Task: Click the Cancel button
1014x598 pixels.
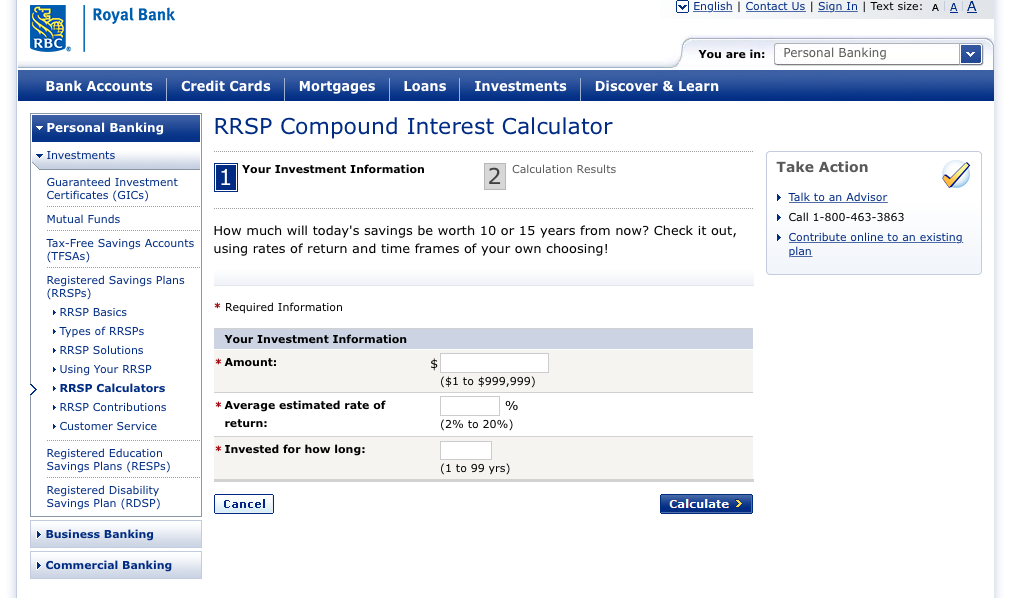Action: pos(244,504)
